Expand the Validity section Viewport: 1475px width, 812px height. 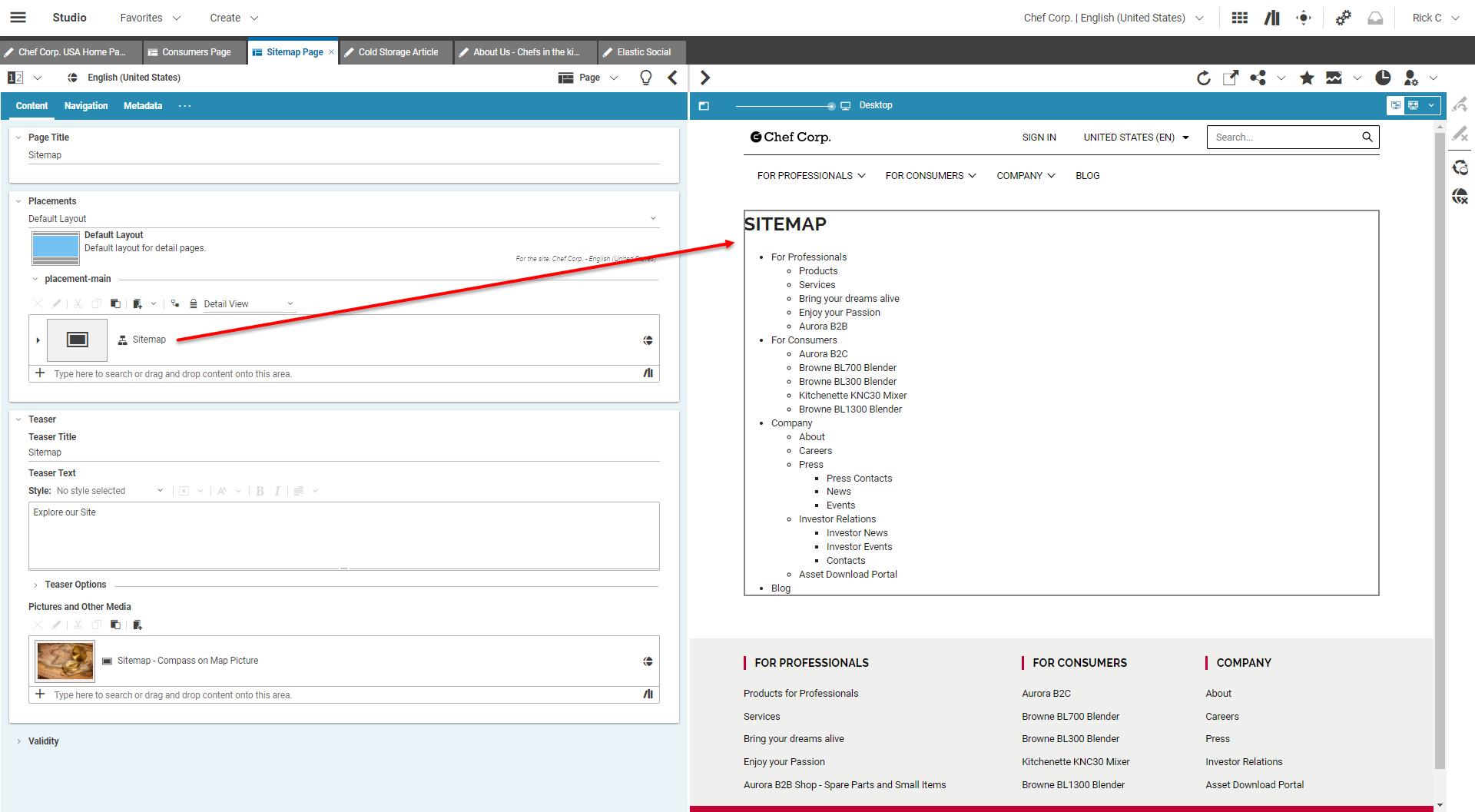18,741
